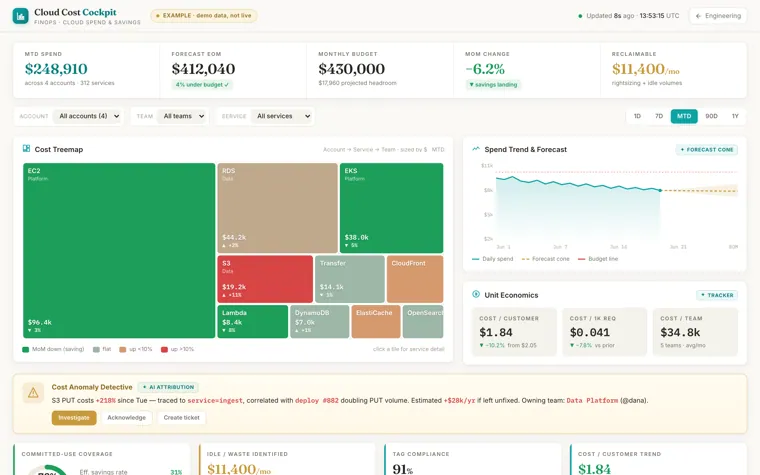
Task: Click the Investigate button
Action: point(74,418)
